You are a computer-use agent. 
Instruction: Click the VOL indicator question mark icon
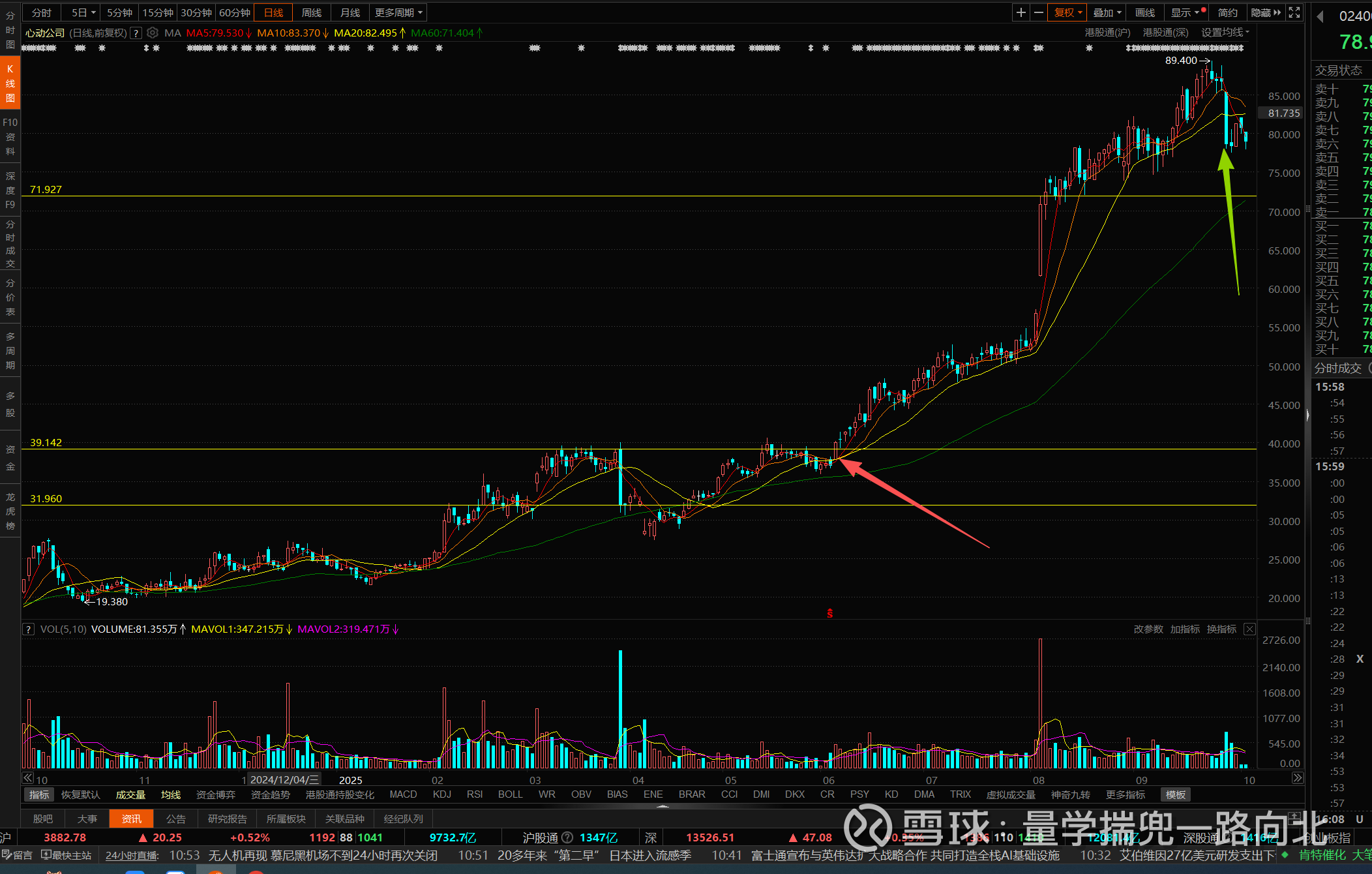(29, 629)
